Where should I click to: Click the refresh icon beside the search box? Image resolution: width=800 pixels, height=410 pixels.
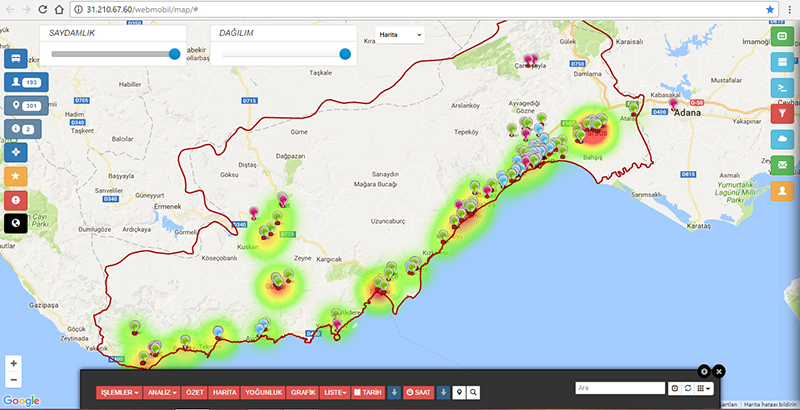[688, 388]
